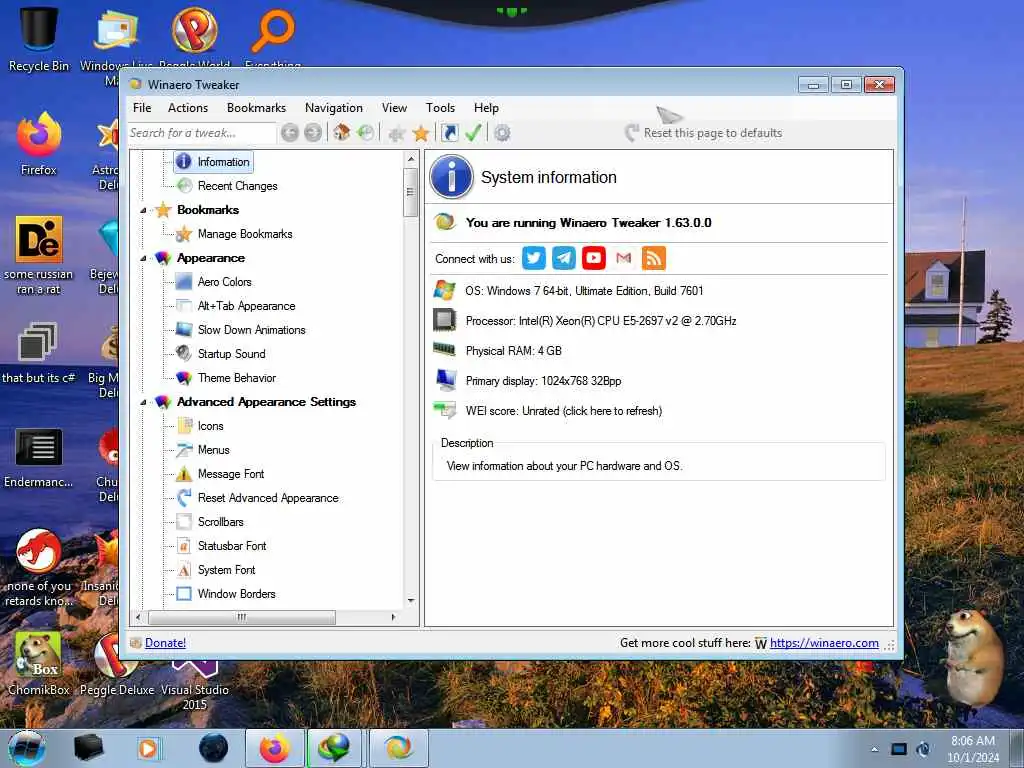Viewport: 1024px width, 768px height.
Task: Click the Aero Colors tree icon
Action: tap(184, 282)
